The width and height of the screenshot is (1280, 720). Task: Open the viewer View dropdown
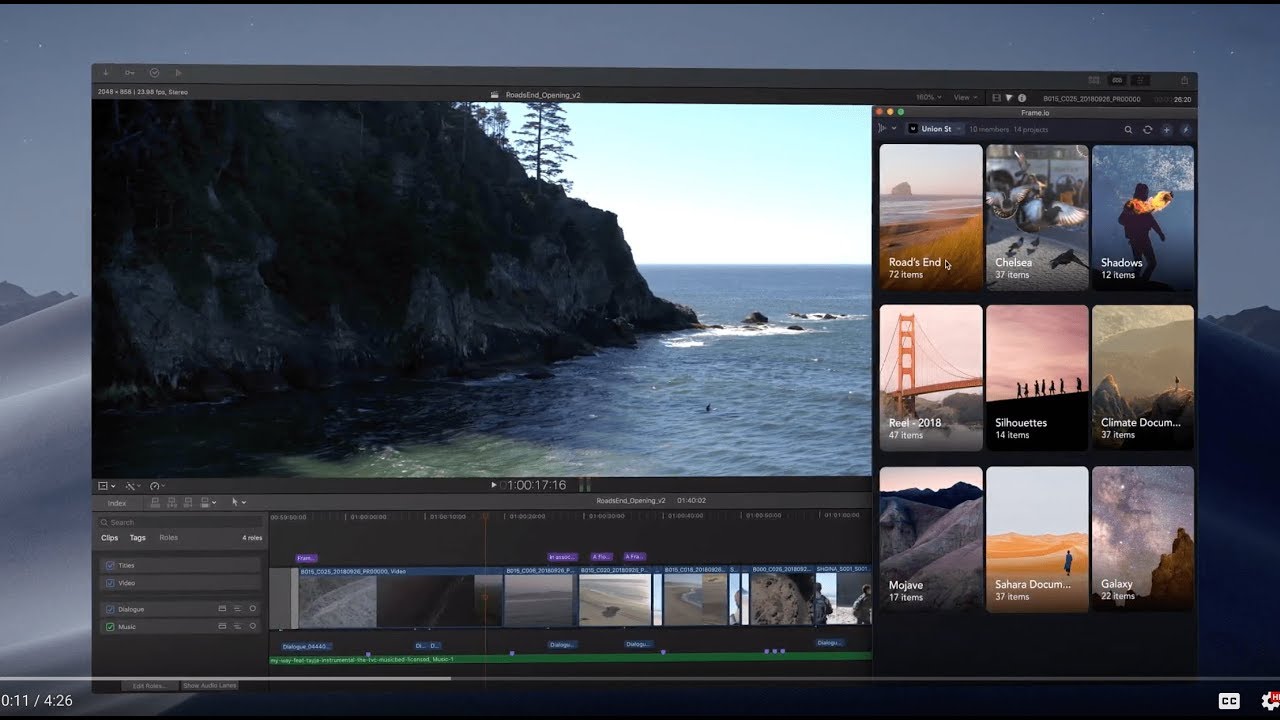pos(965,98)
